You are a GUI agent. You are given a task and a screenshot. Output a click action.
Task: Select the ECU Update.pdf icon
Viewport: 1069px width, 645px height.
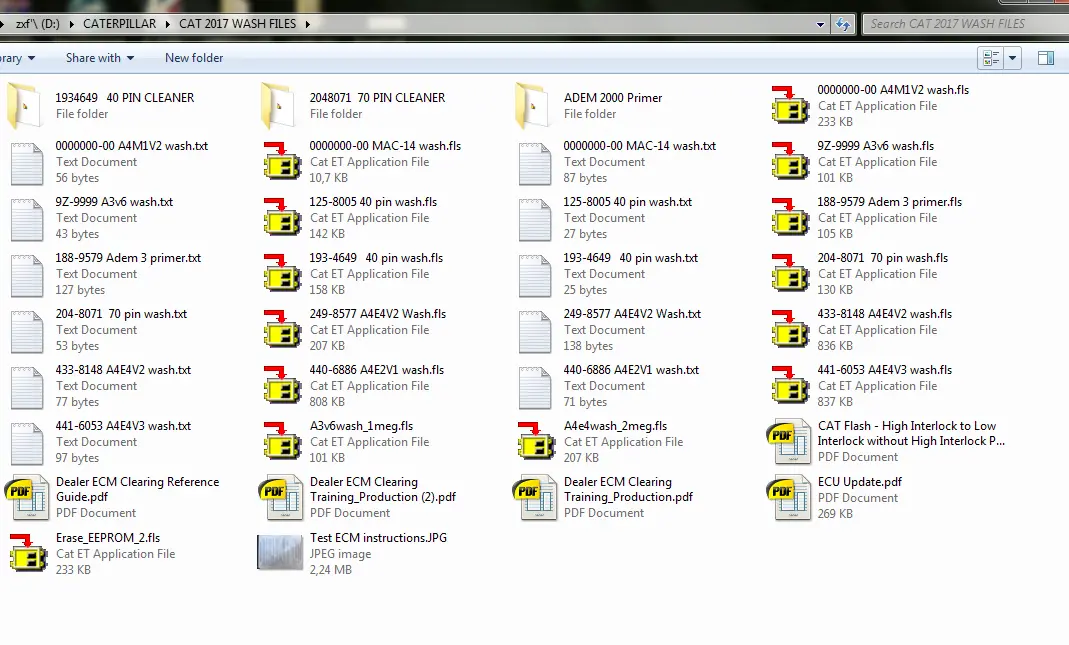[789, 498]
